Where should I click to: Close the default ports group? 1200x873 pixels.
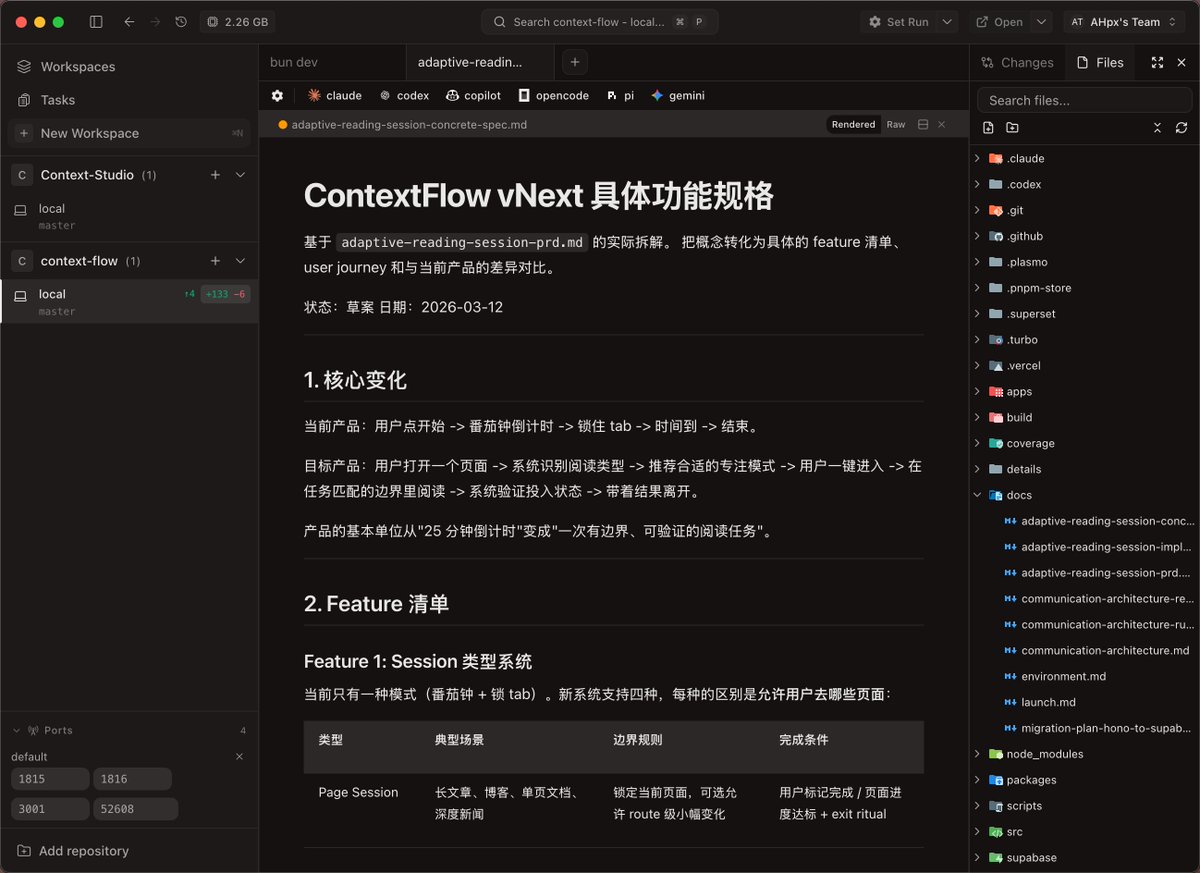(x=239, y=757)
